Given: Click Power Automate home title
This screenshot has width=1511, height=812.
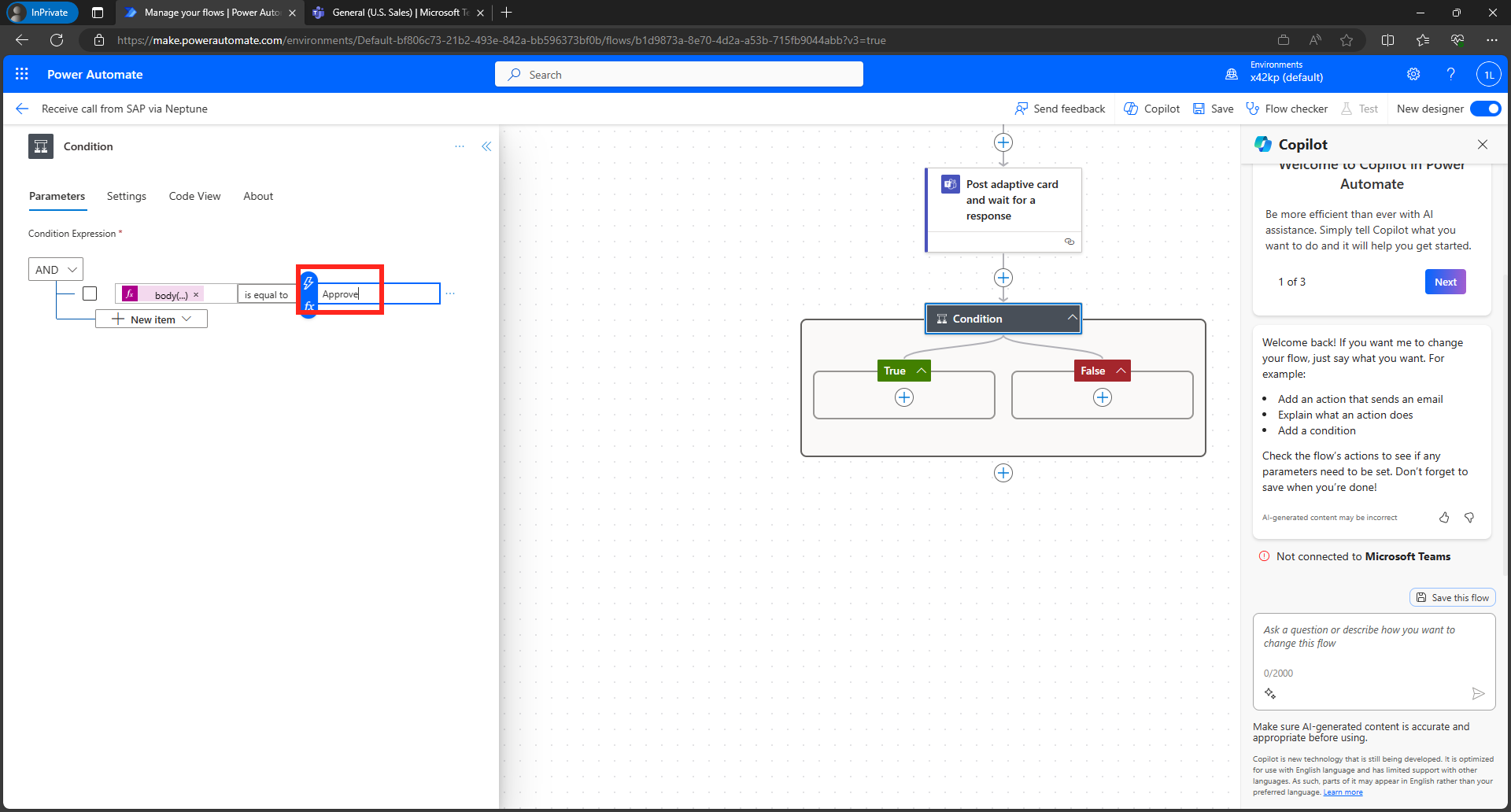Looking at the screenshot, I should click(94, 74).
